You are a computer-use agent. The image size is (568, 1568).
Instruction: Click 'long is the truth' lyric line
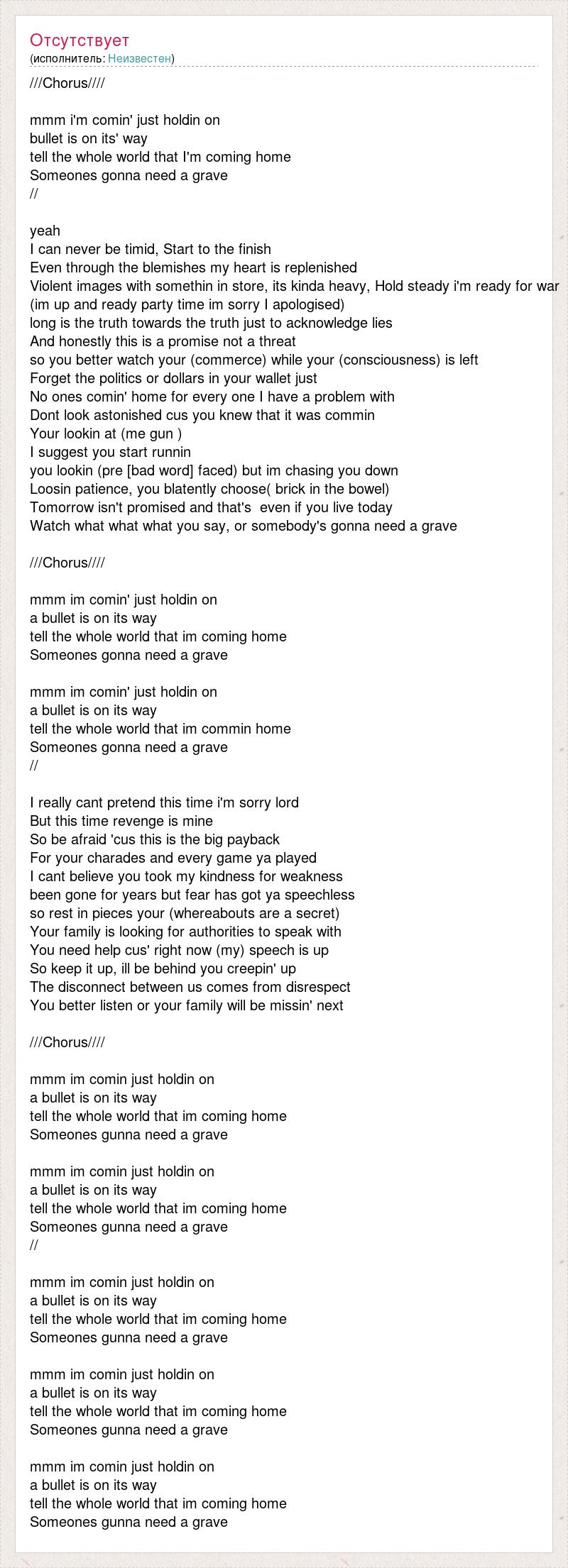211,323
